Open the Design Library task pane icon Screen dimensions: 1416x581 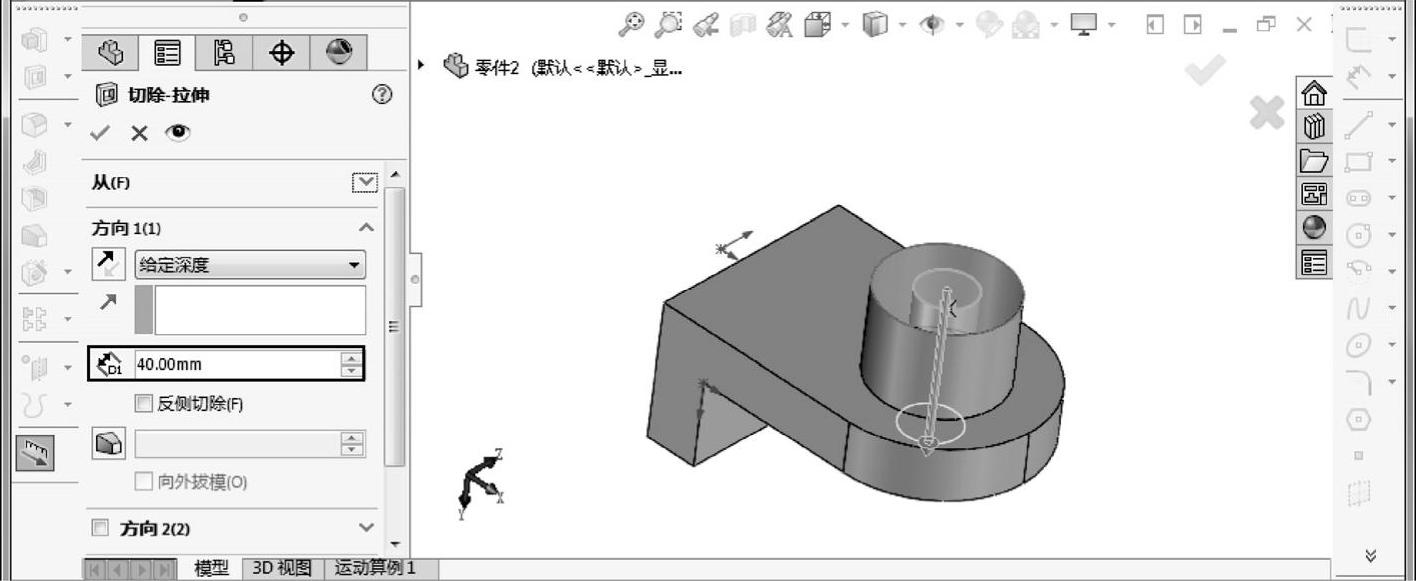pos(1314,127)
